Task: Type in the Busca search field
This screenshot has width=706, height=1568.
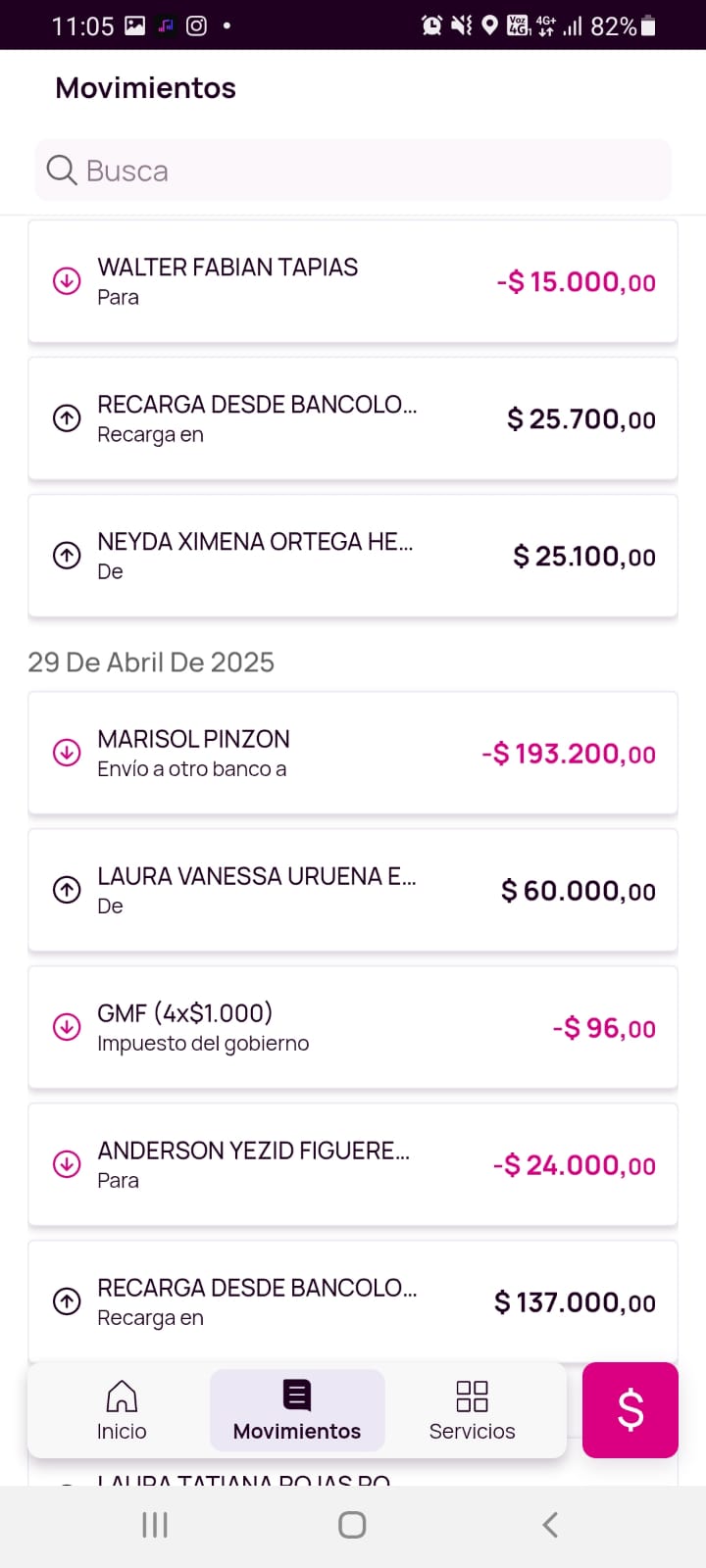Action: [373, 171]
